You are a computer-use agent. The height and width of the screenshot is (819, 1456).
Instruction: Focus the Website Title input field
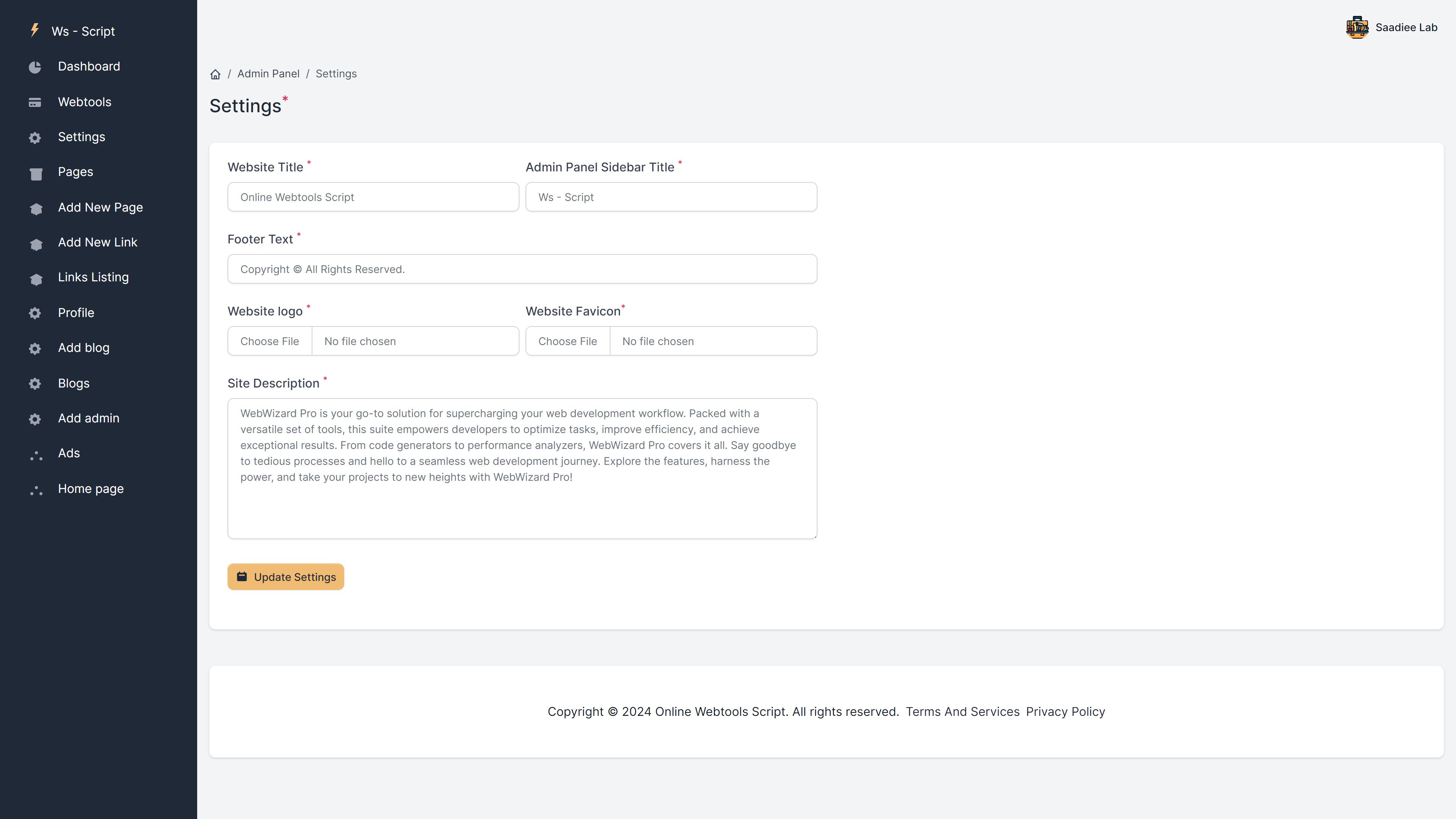pyautogui.click(x=373, y=197)
